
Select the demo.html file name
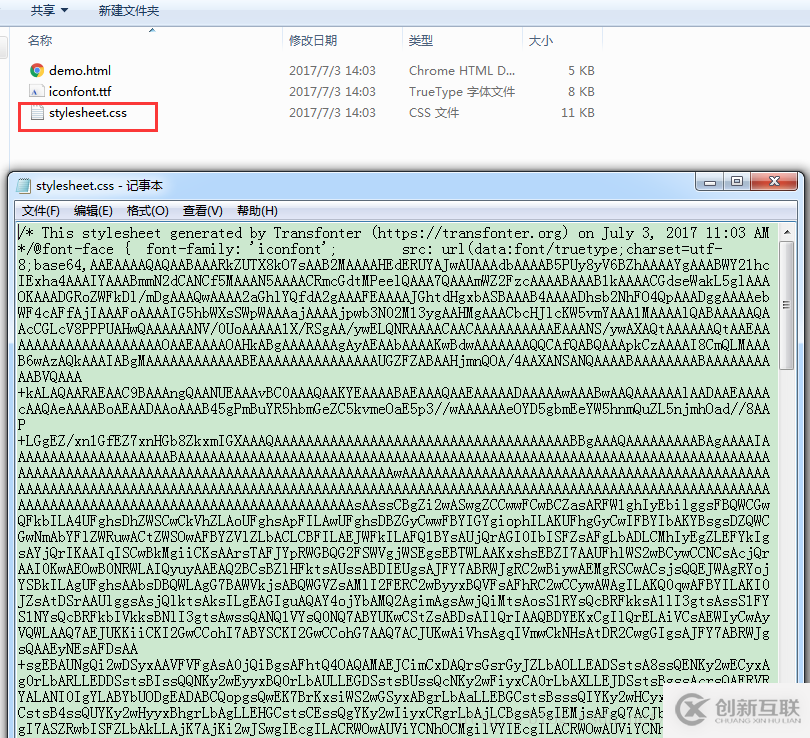click(x=80, y=70)
